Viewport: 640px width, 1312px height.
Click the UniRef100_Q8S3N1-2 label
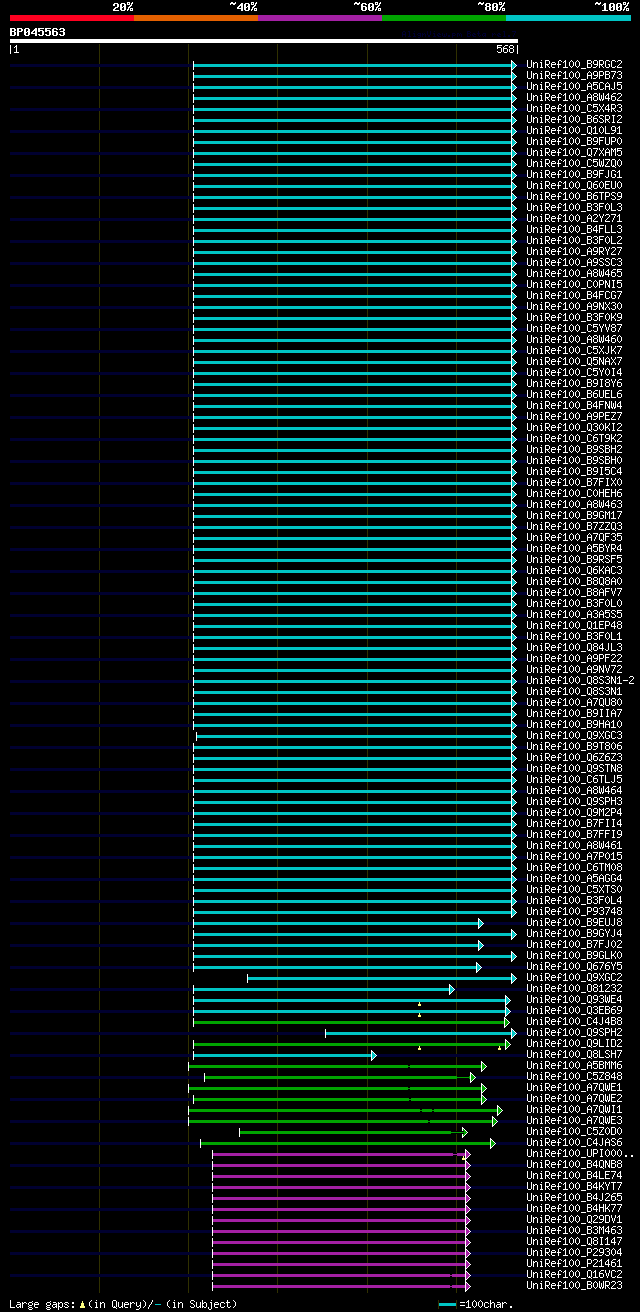click(580, 680)
